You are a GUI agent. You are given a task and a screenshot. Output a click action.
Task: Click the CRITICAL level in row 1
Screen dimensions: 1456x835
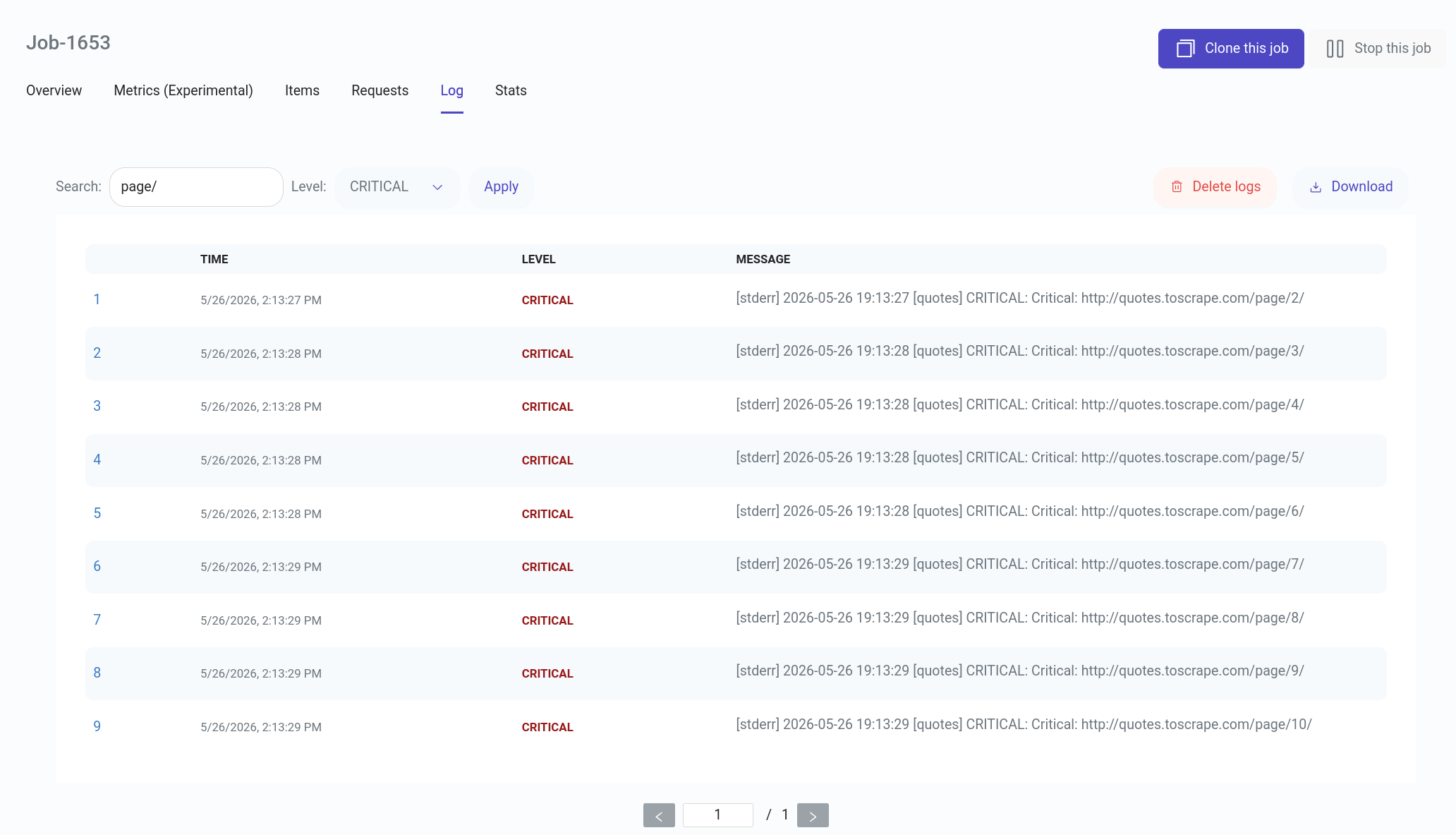click(x=547, y=300)
